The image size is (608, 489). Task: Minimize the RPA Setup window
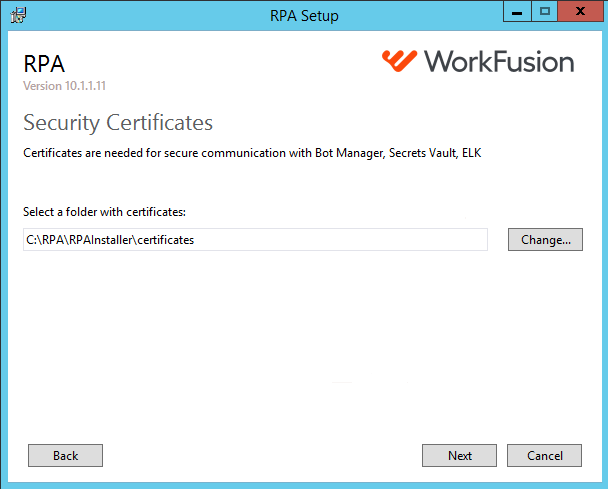(517, 11)
